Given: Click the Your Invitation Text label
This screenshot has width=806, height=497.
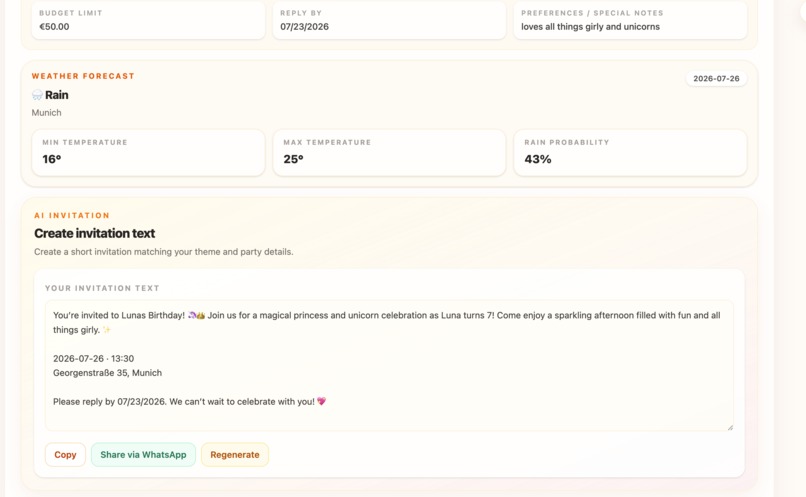Looking at the screenshot, I should pyautogui.click(x=102, y=288).
